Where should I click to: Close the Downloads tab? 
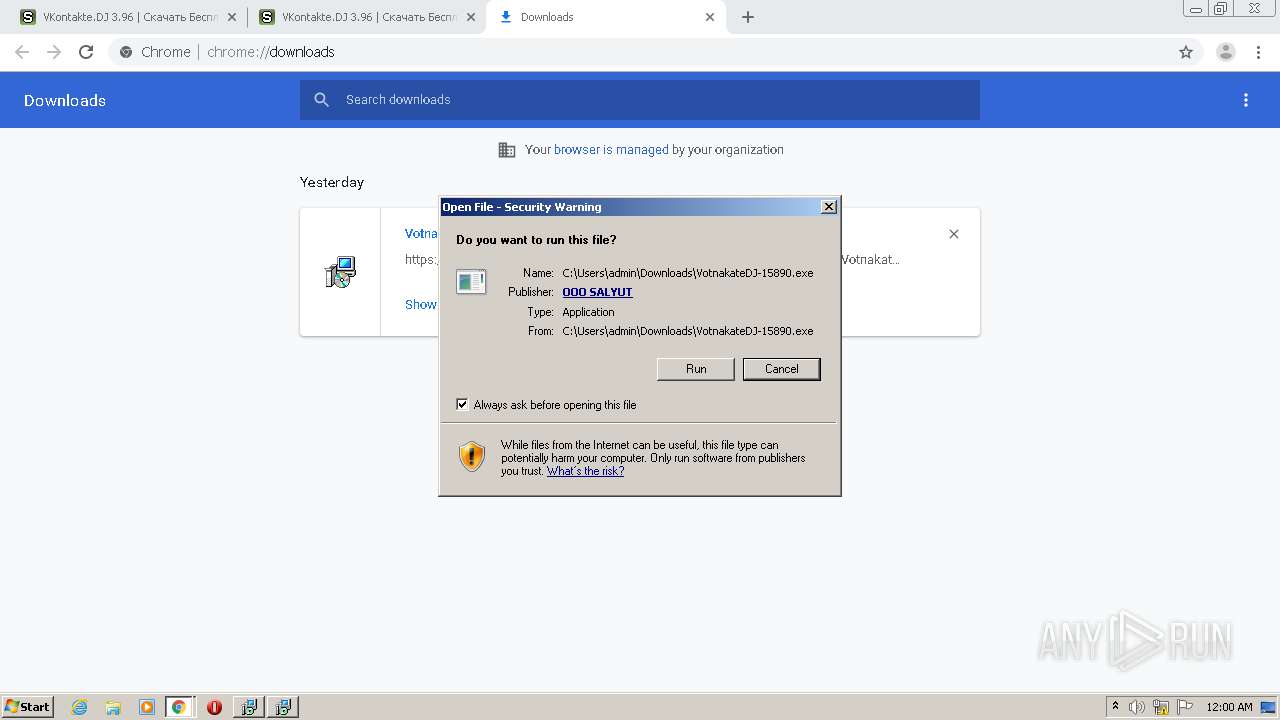tap(710, 17)
